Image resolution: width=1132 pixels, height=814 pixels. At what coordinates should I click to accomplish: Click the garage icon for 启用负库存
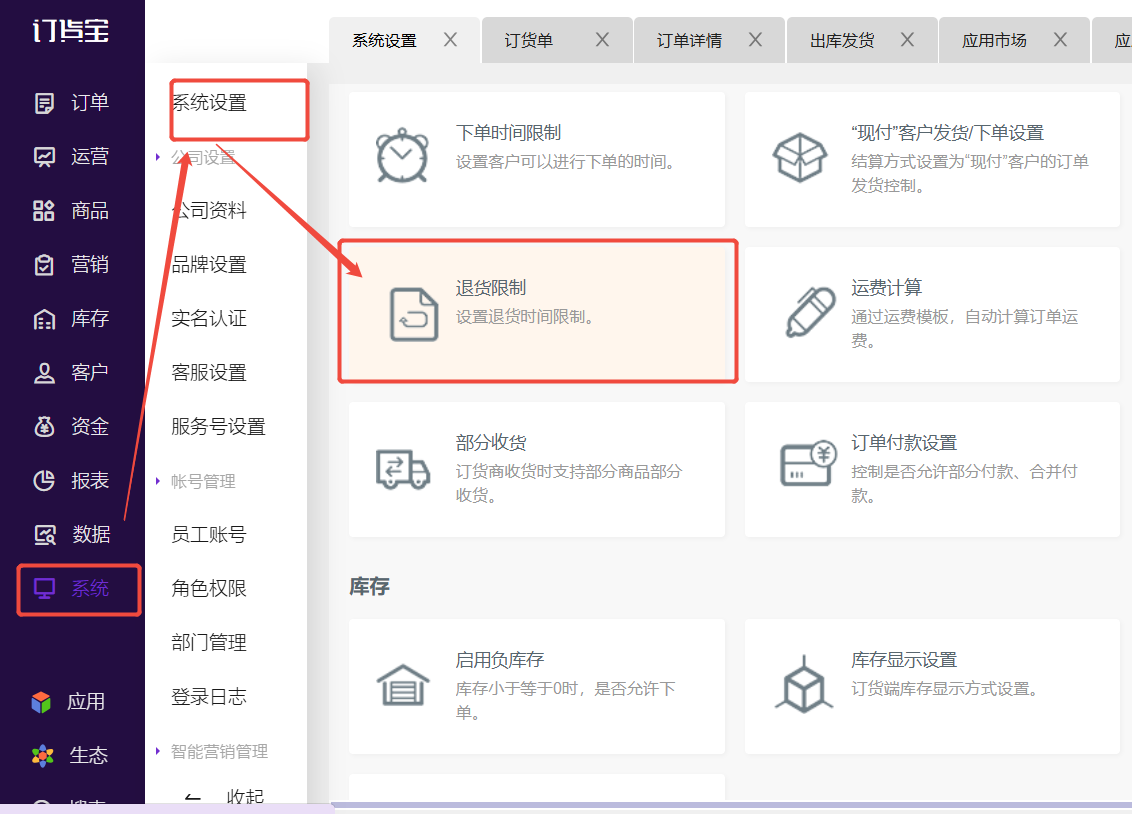[403, 685]
